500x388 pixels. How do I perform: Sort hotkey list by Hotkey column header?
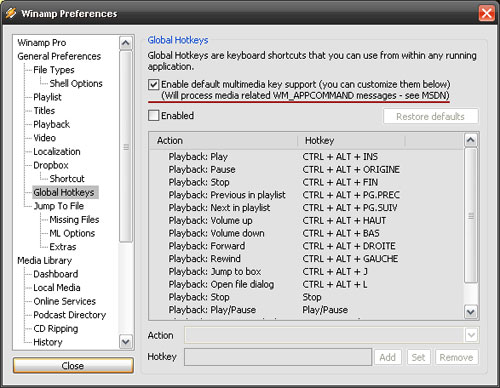click(x=351, y=141)
